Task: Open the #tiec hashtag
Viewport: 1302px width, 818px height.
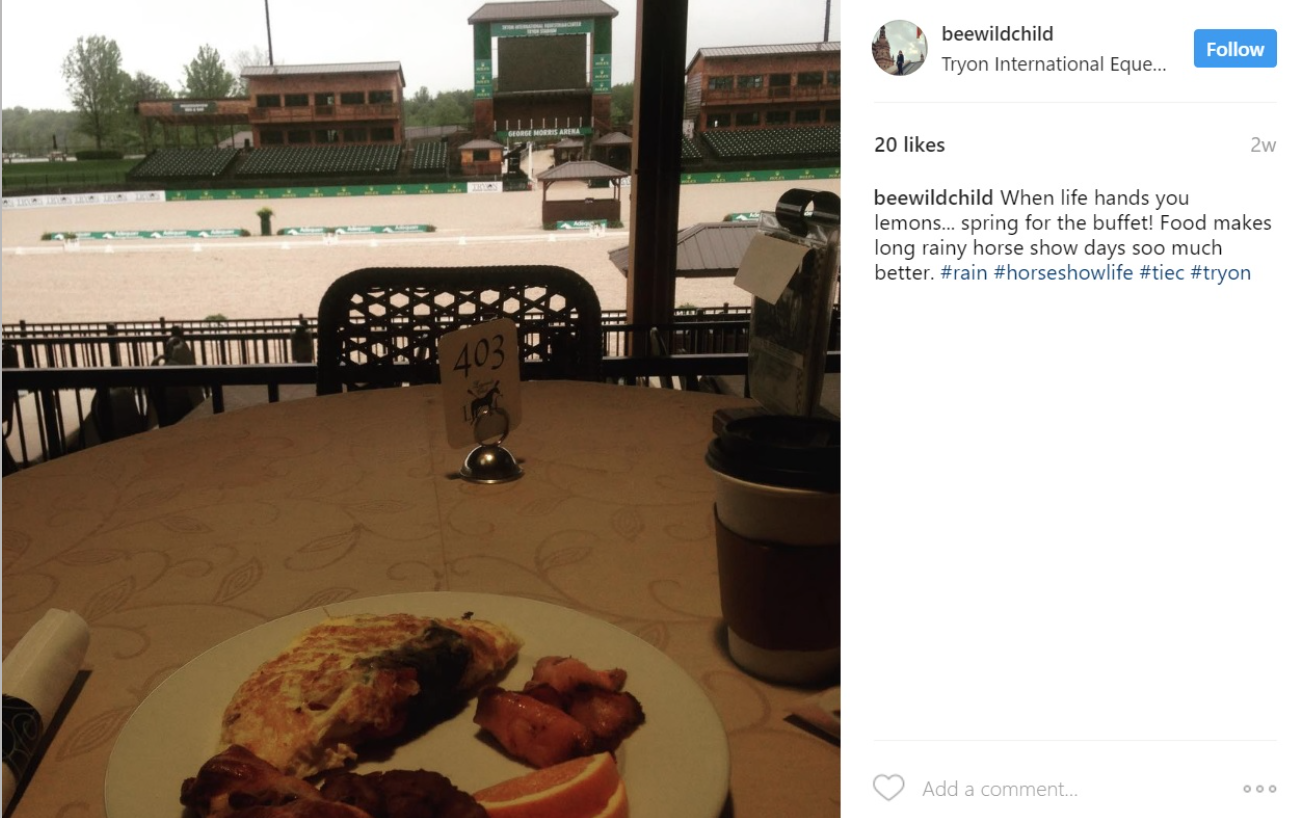Action: (x=1162, y=273)
